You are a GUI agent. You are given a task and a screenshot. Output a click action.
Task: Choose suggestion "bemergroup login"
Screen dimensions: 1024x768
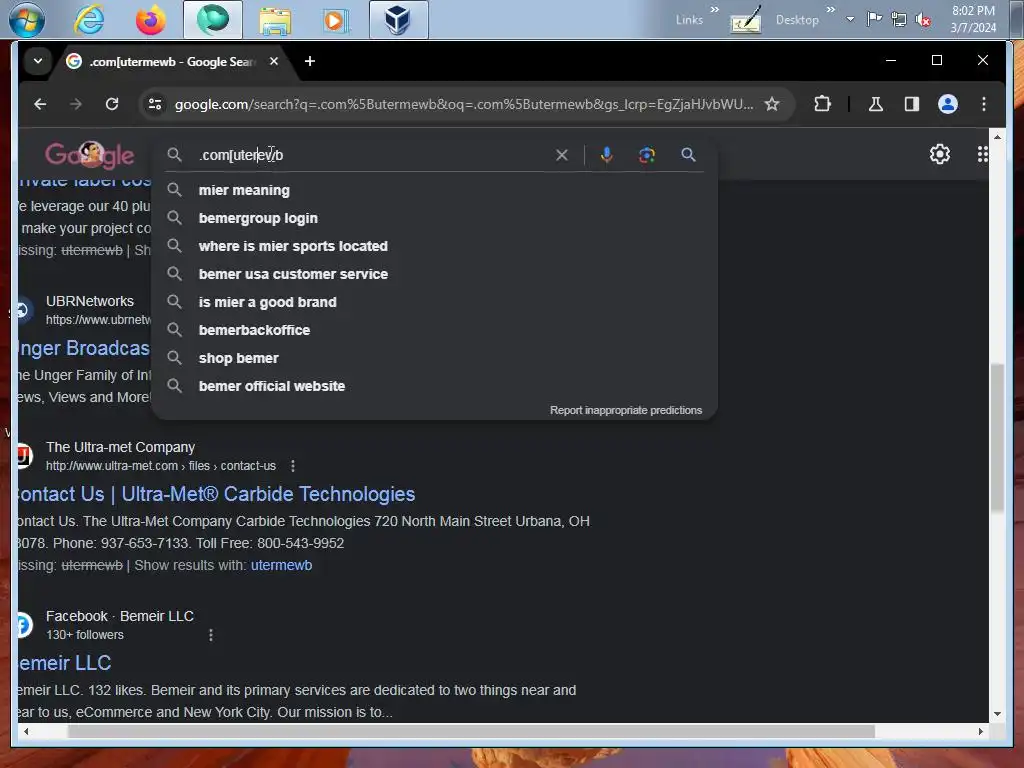[x=258, y=218]
